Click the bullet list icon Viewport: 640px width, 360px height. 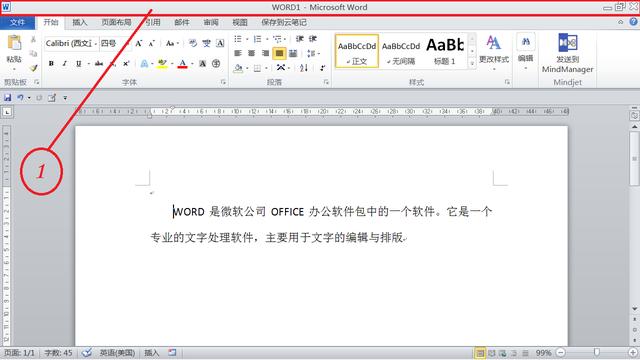[238, 39]
